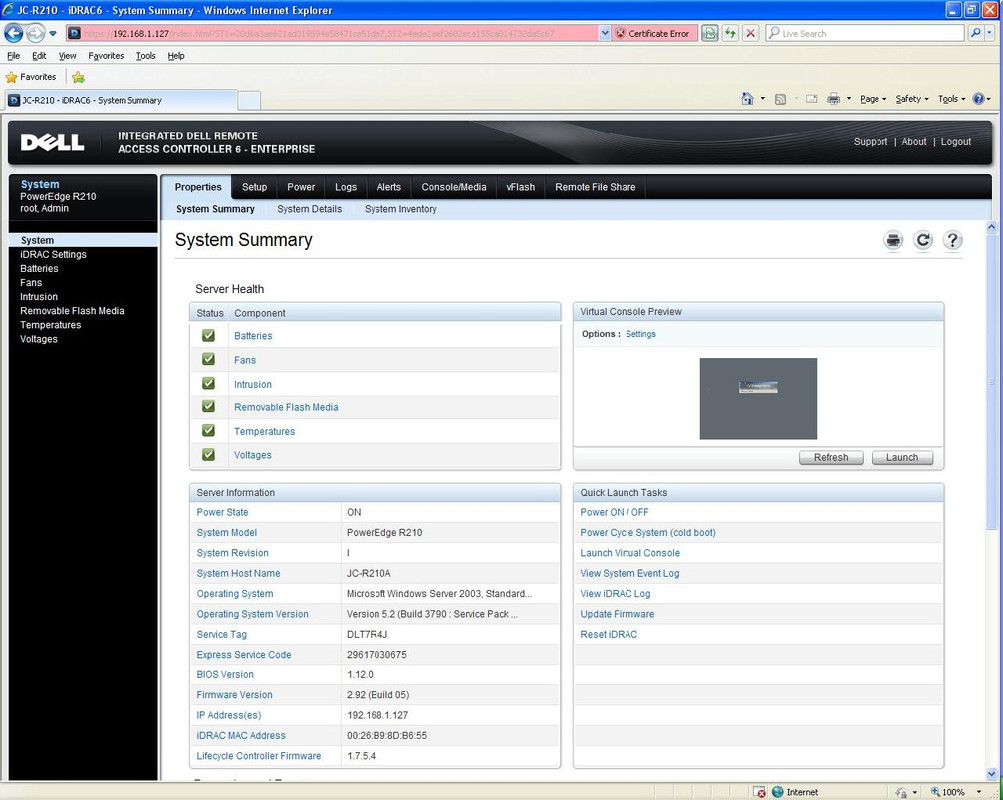Click the green refresh arrows icon in address bar
1003x800 pixels.
(730, 33)
